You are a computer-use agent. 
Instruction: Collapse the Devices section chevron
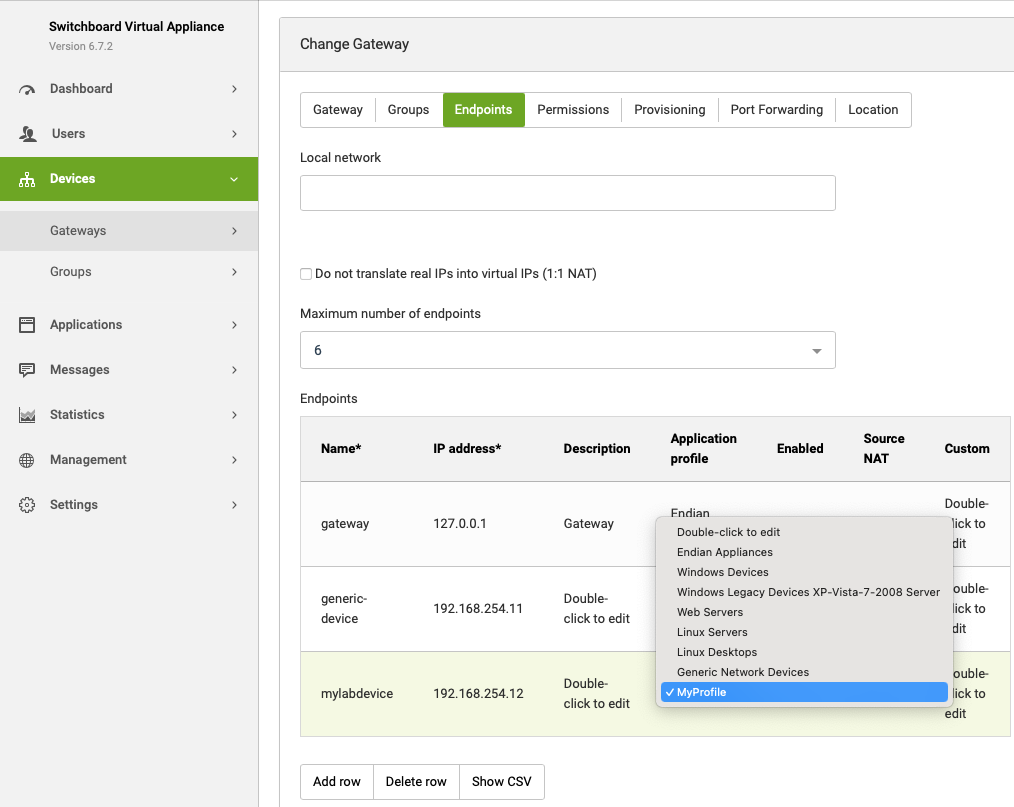234,179
